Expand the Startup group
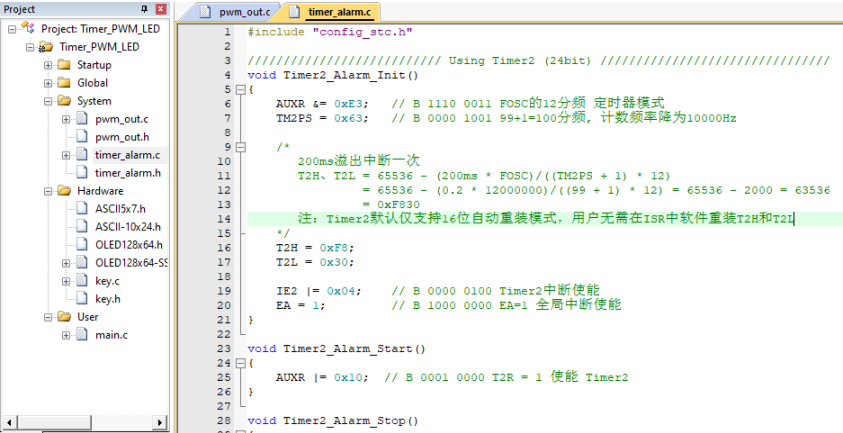 [x=48, y=65]
